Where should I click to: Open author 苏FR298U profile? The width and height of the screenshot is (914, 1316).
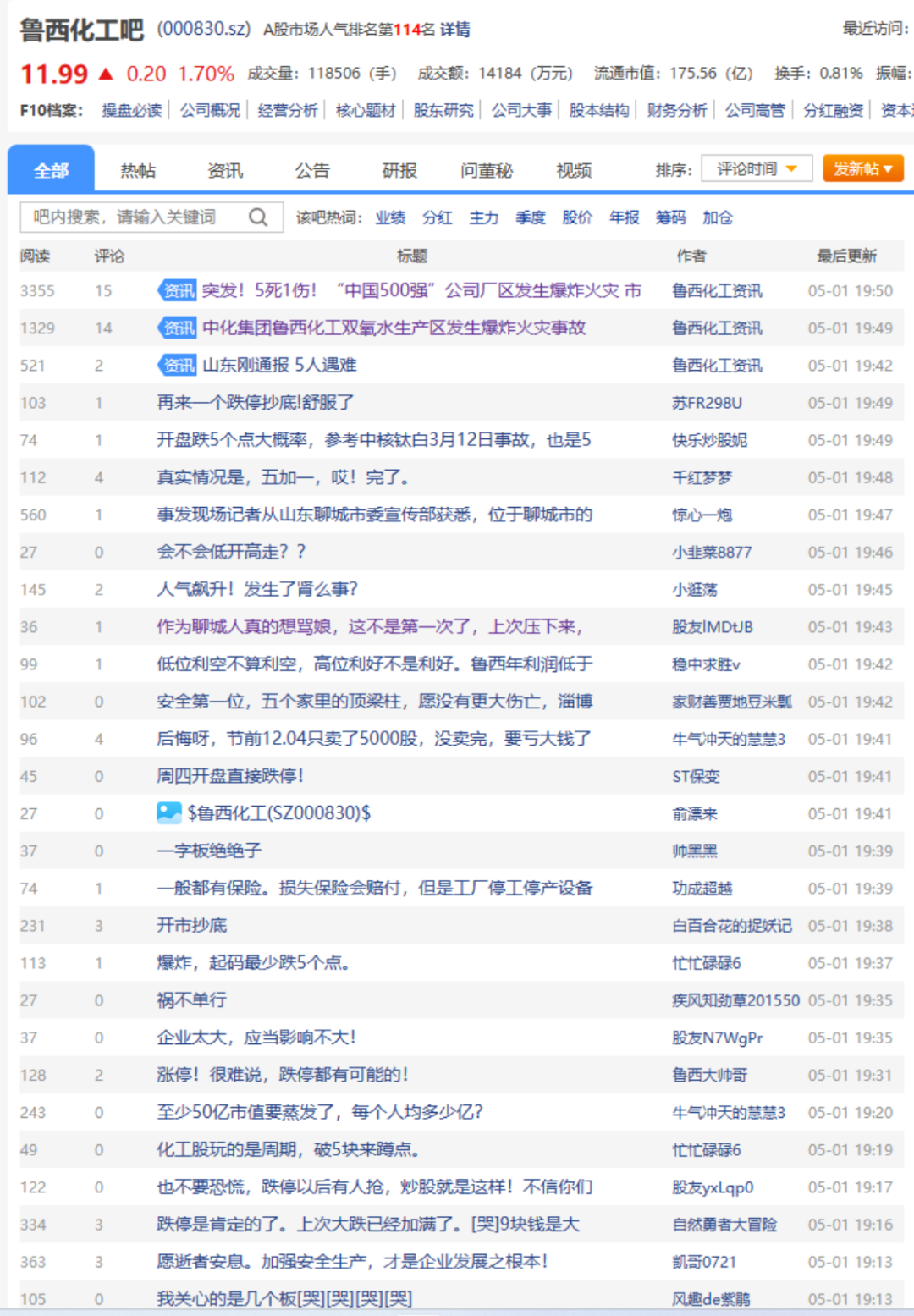tap(707, 403)
